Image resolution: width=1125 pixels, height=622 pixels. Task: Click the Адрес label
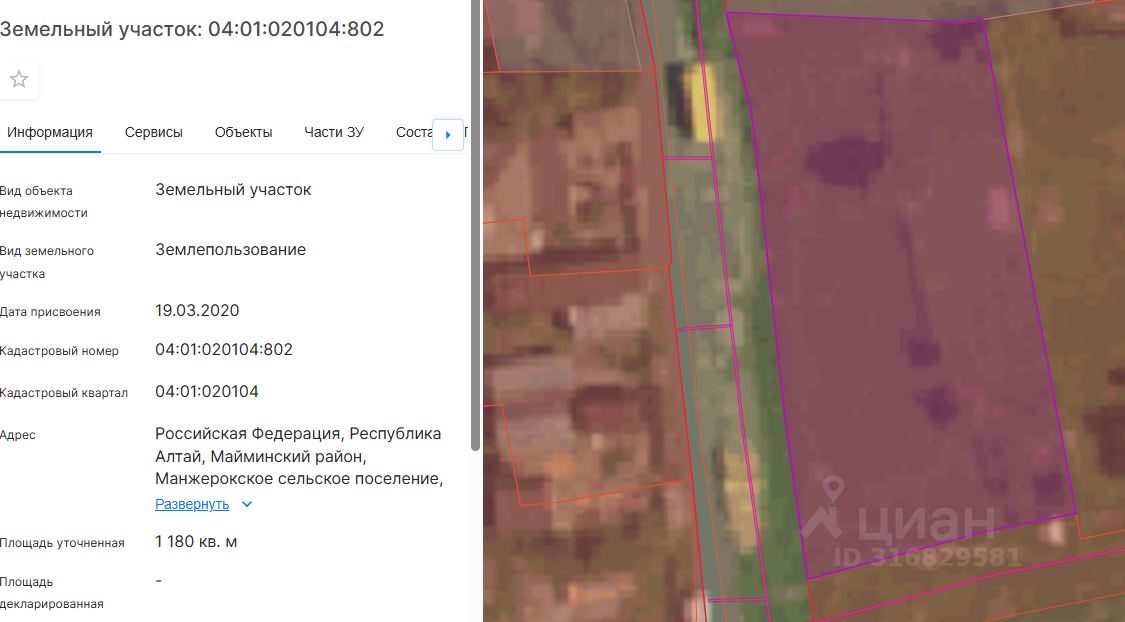pos(18,435)
